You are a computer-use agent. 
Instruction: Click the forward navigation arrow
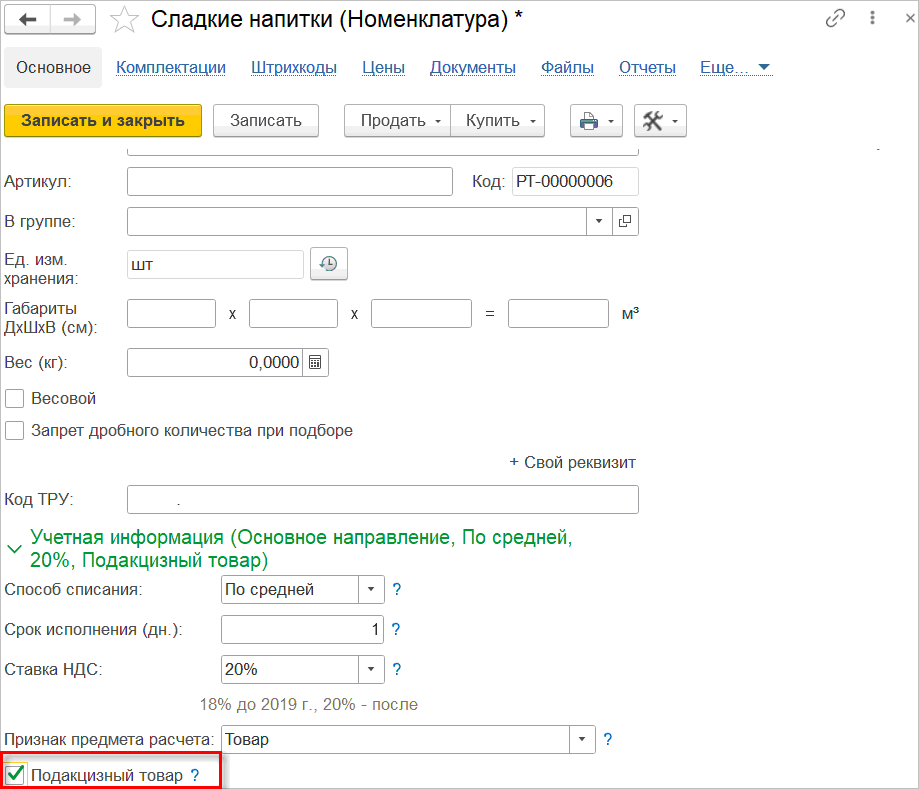[x=73, y=20]
